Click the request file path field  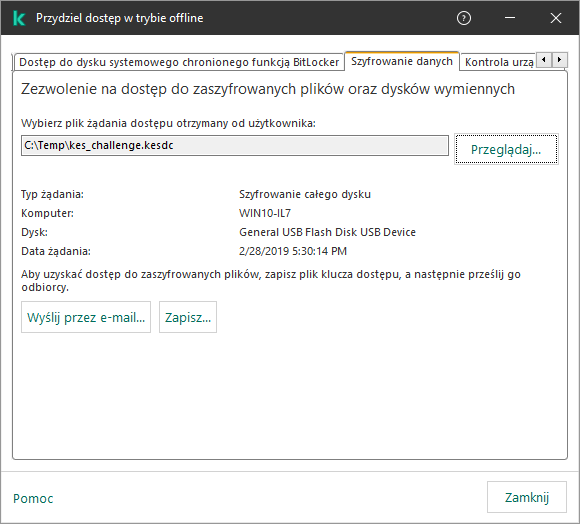tap(235, 145)
